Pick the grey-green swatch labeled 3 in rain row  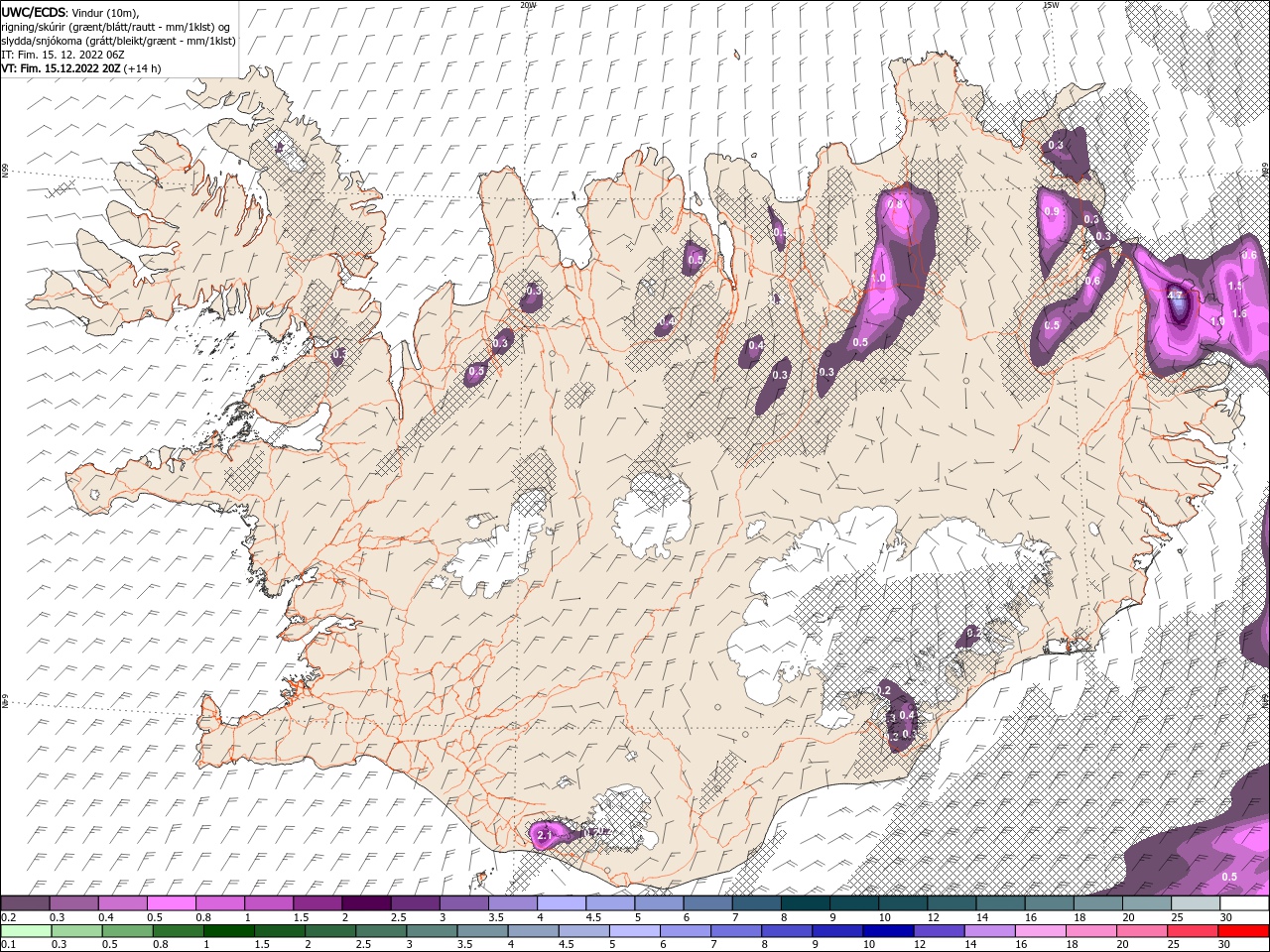[x=432, y=931]
